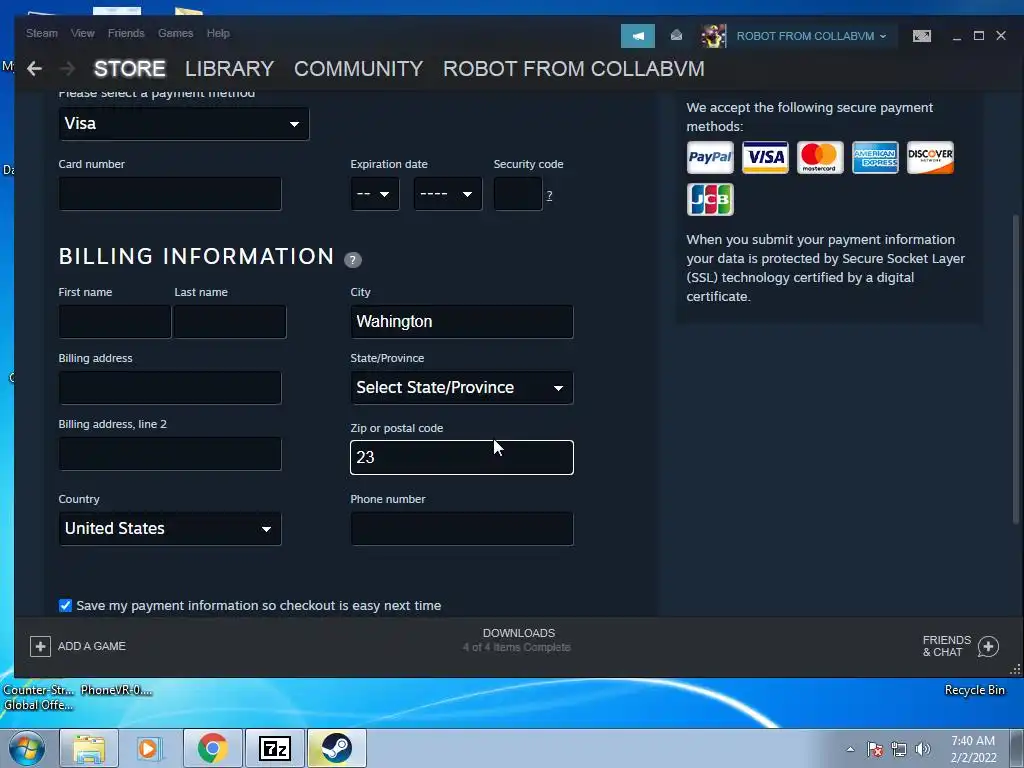Image resolution: width=1024 pixels, height=768 pixels.
Task: Open the Billing Information help icon
Action: 353,259
